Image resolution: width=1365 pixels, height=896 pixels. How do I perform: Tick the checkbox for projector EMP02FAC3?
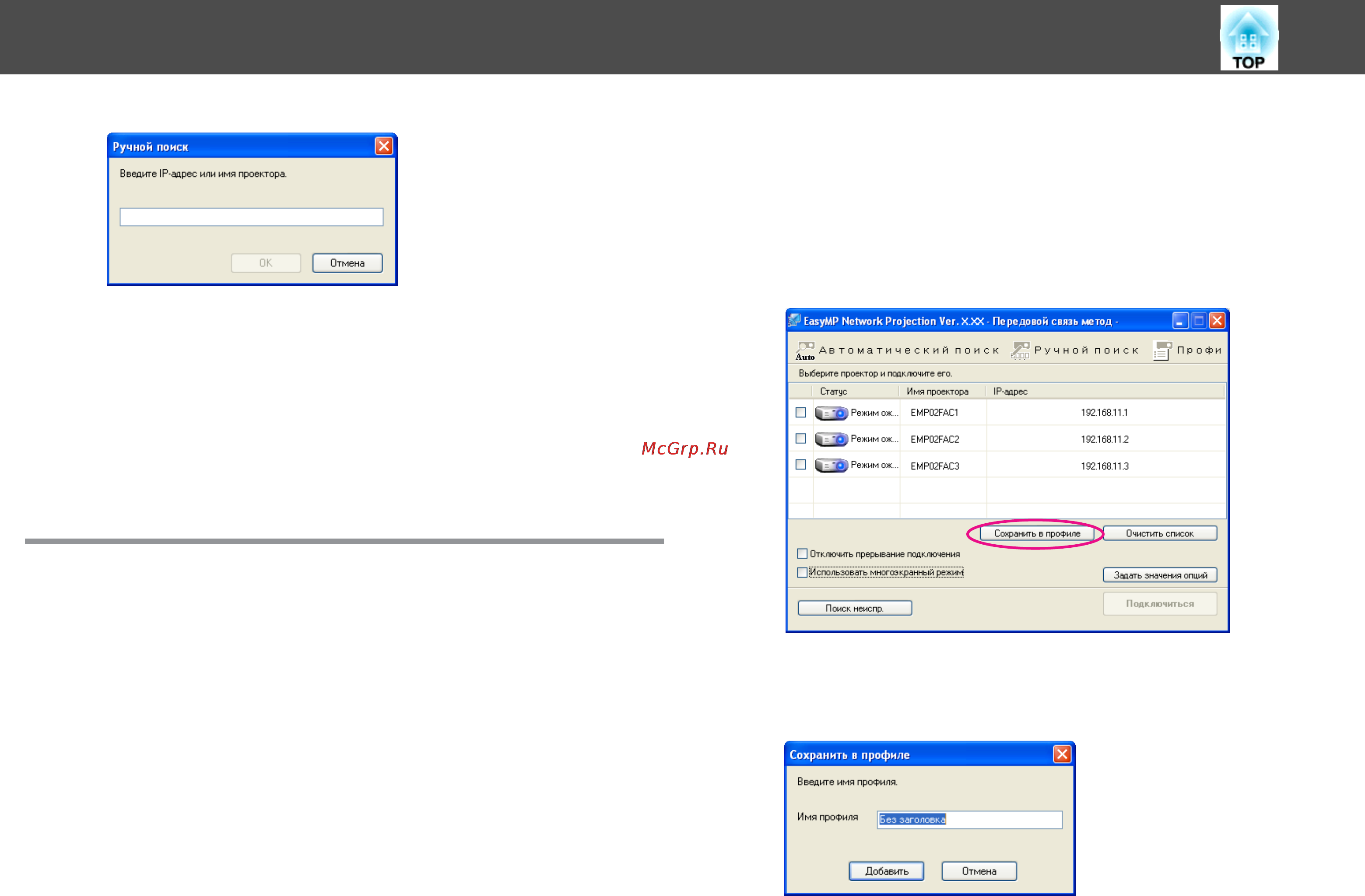(800, 464)
